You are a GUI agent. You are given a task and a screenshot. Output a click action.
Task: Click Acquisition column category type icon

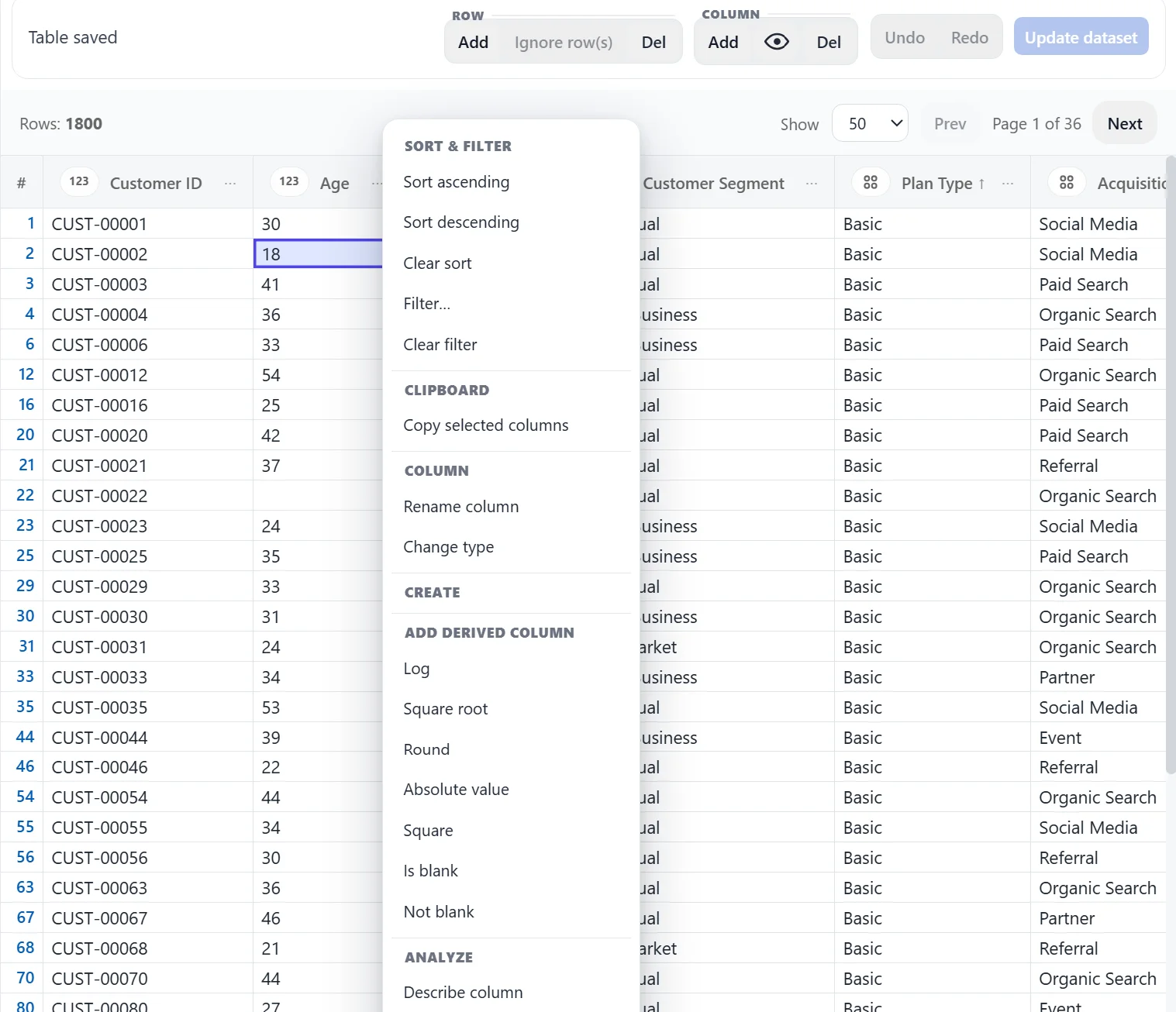pos(1067,182)
